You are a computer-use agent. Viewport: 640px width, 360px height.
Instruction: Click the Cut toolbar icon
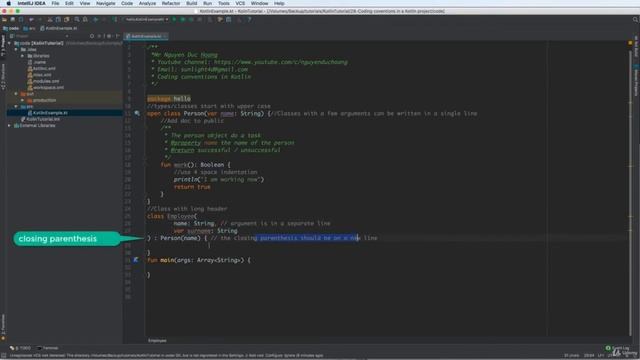pos(50,20)
